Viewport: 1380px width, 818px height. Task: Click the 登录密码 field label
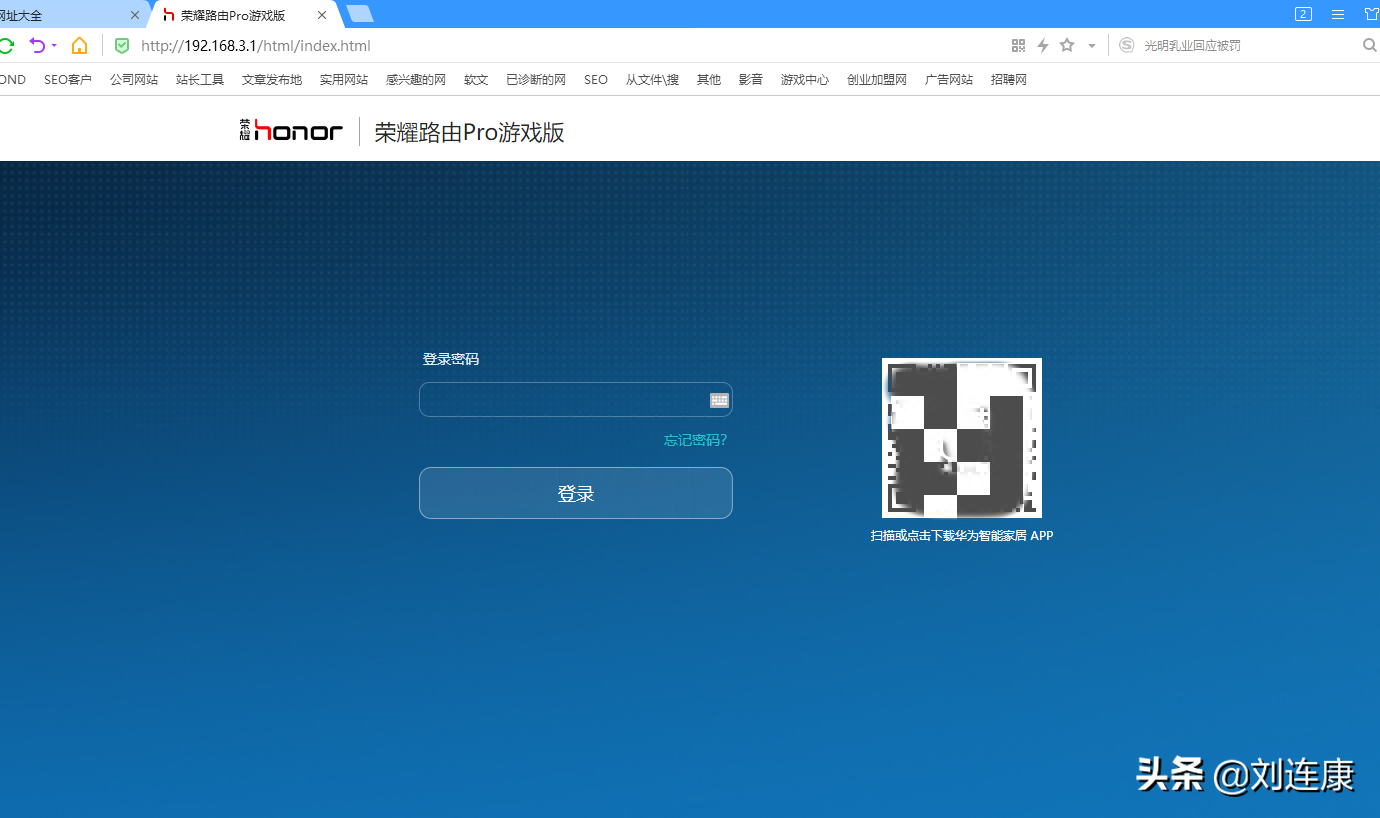click(x=451, y=359)
